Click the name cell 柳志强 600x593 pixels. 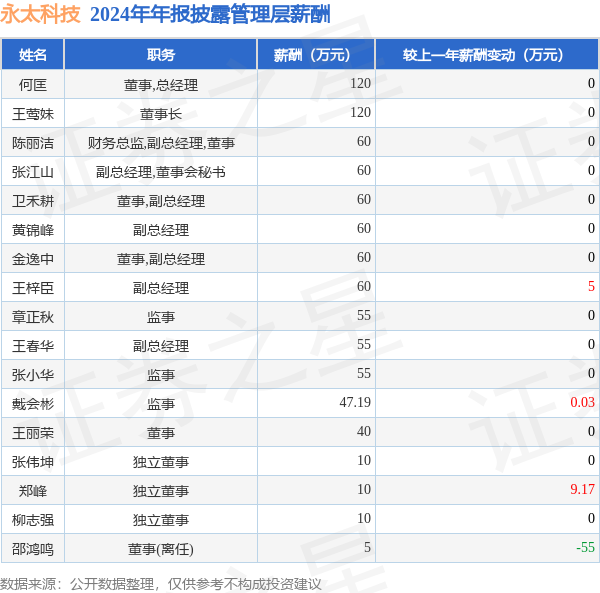pyautogui.click(x=33, y=520)
